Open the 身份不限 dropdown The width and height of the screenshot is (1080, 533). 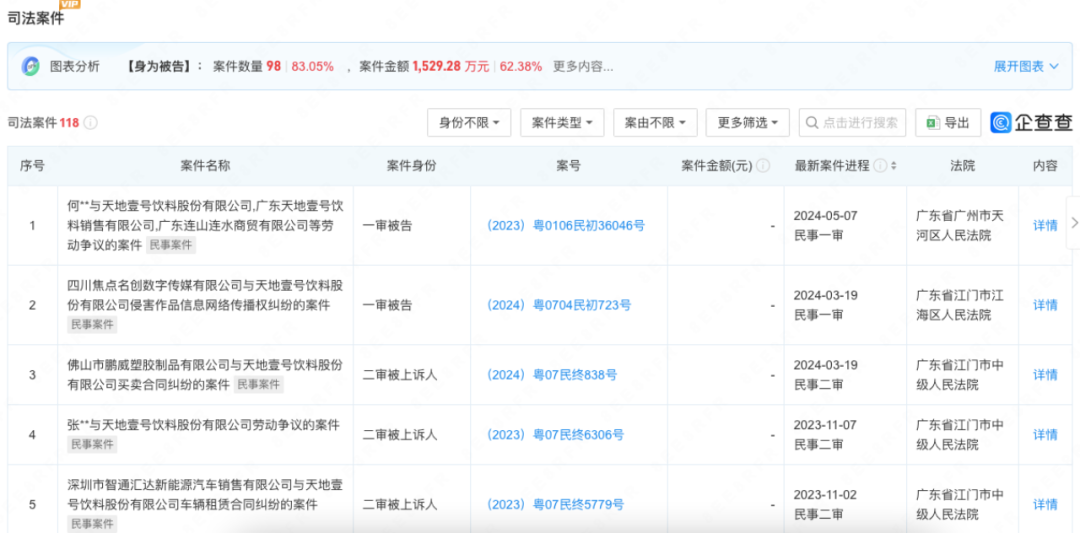click(x=470, y=123)
